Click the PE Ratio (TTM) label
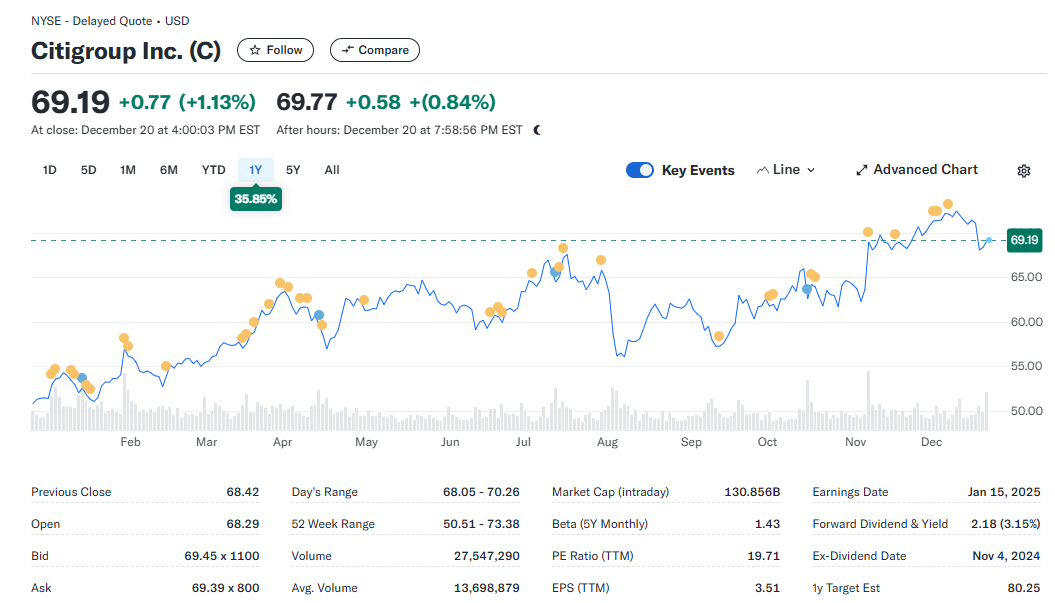 pos(593,556)
